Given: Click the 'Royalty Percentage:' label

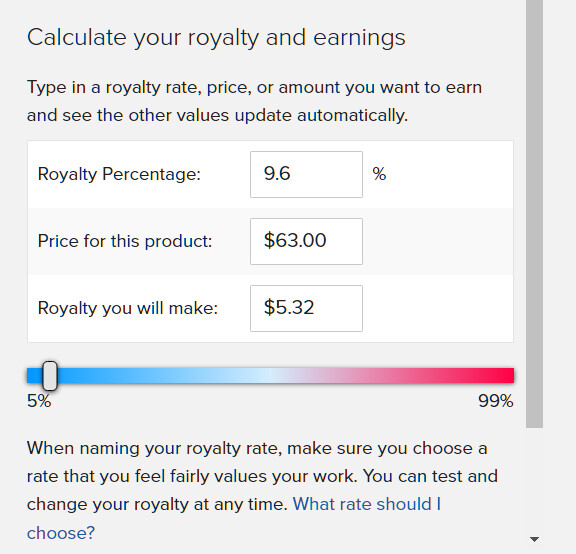Looking at the screenshot, I should (119, 174).
